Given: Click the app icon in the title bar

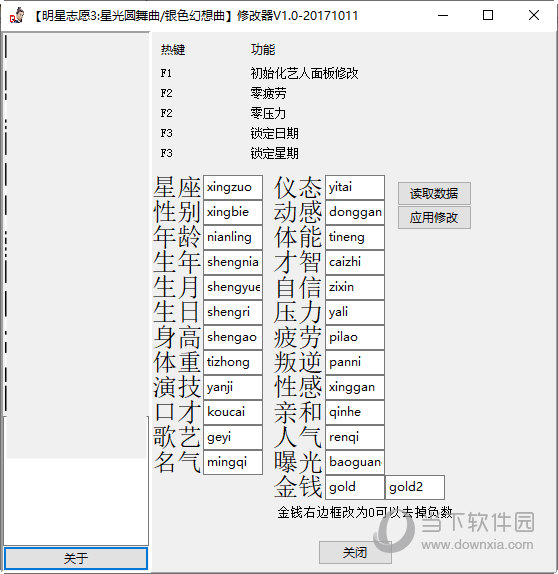Looking at the screenshot, I should 17,15.
